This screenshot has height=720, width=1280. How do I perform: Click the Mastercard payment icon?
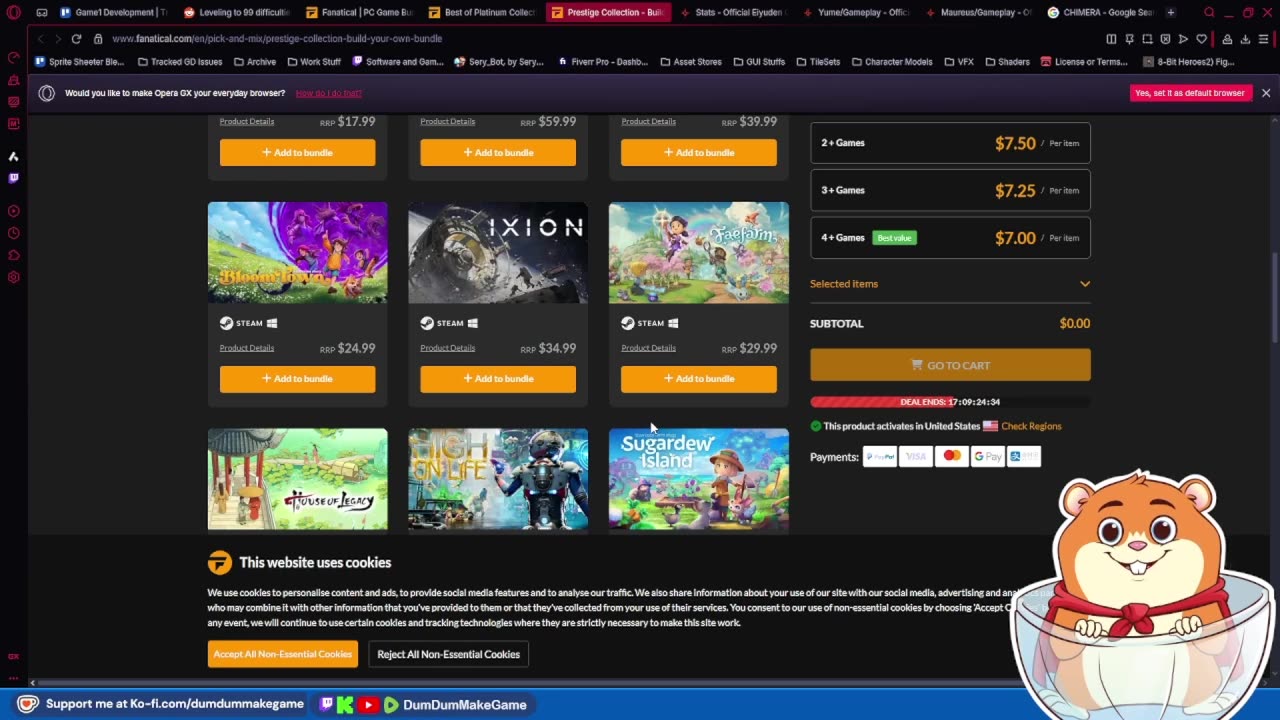pos(952,456)
